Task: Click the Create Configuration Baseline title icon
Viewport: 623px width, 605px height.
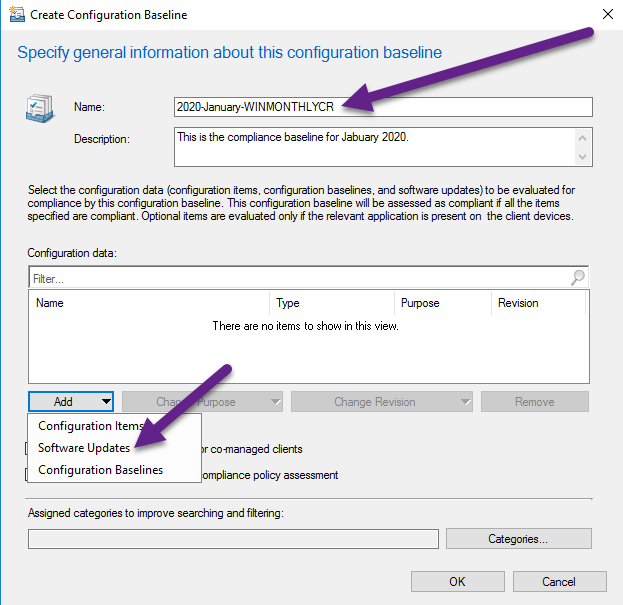Action: (17, 14)
